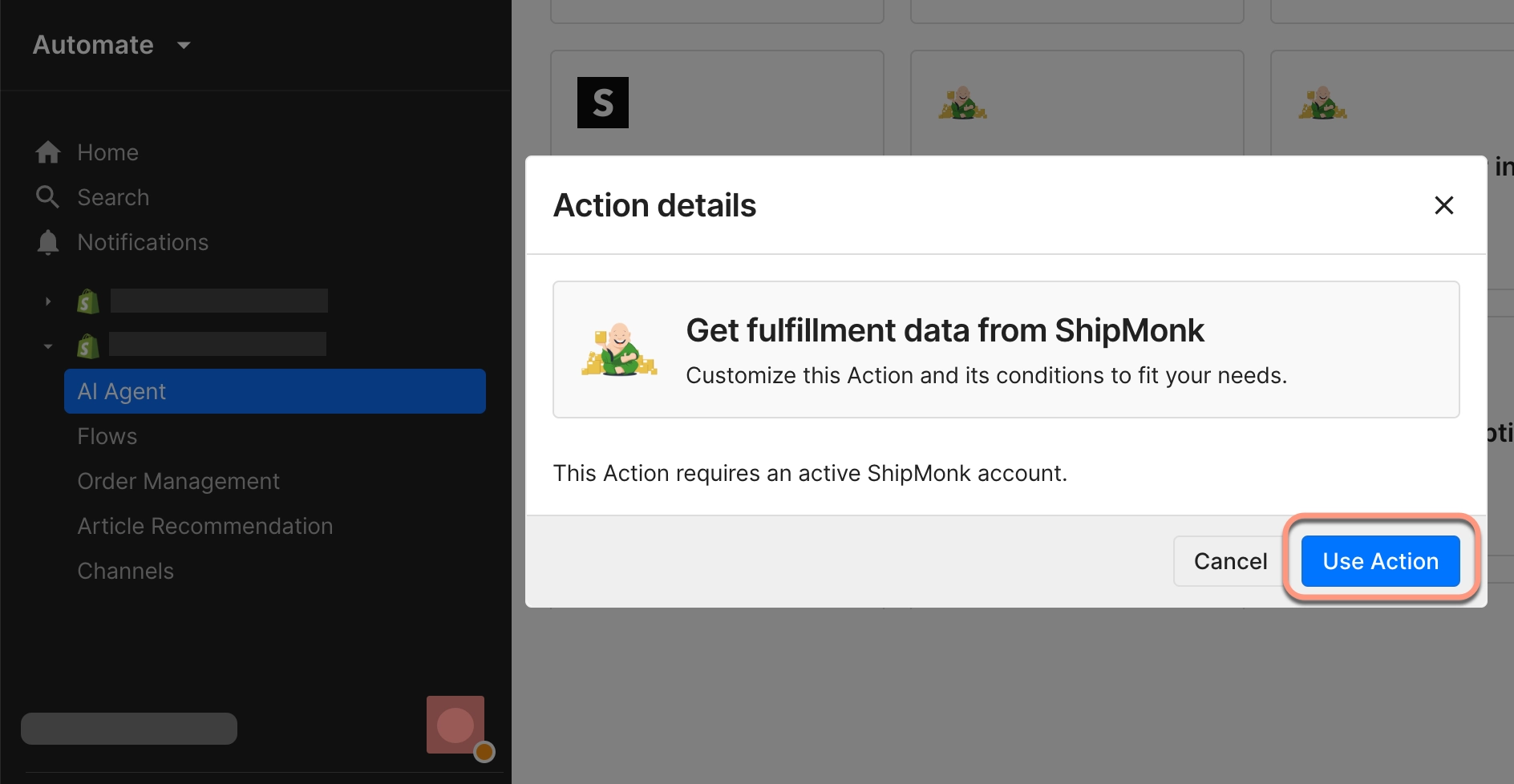Click the orange status dot on the avatar
The image size is (1514, 784).
pos(484,753)
